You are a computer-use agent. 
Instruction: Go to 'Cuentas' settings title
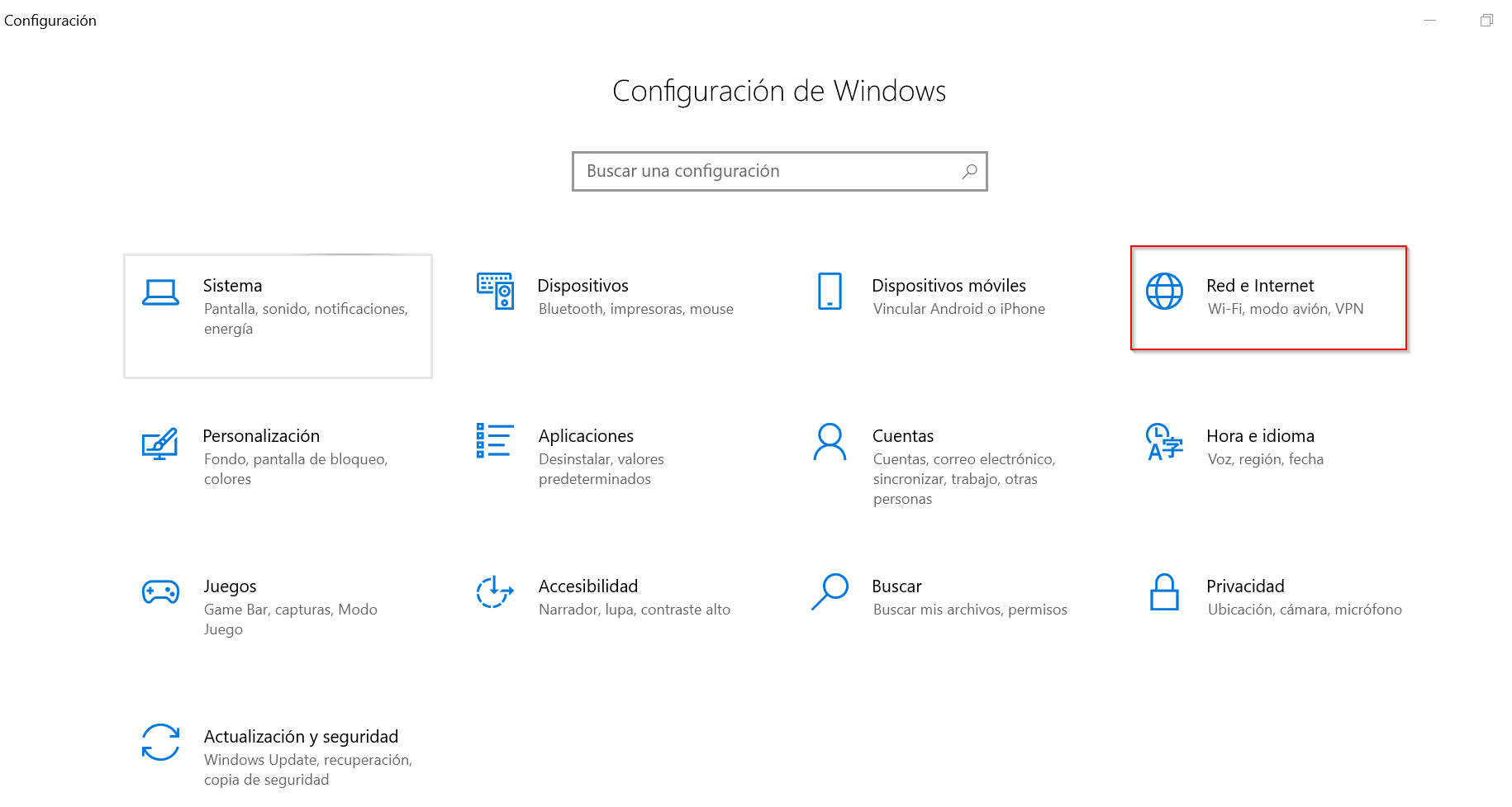pos(902,436)
